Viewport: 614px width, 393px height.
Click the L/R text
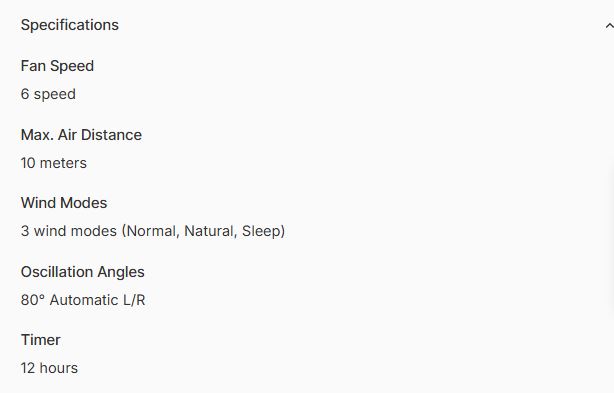pos(134,300)
